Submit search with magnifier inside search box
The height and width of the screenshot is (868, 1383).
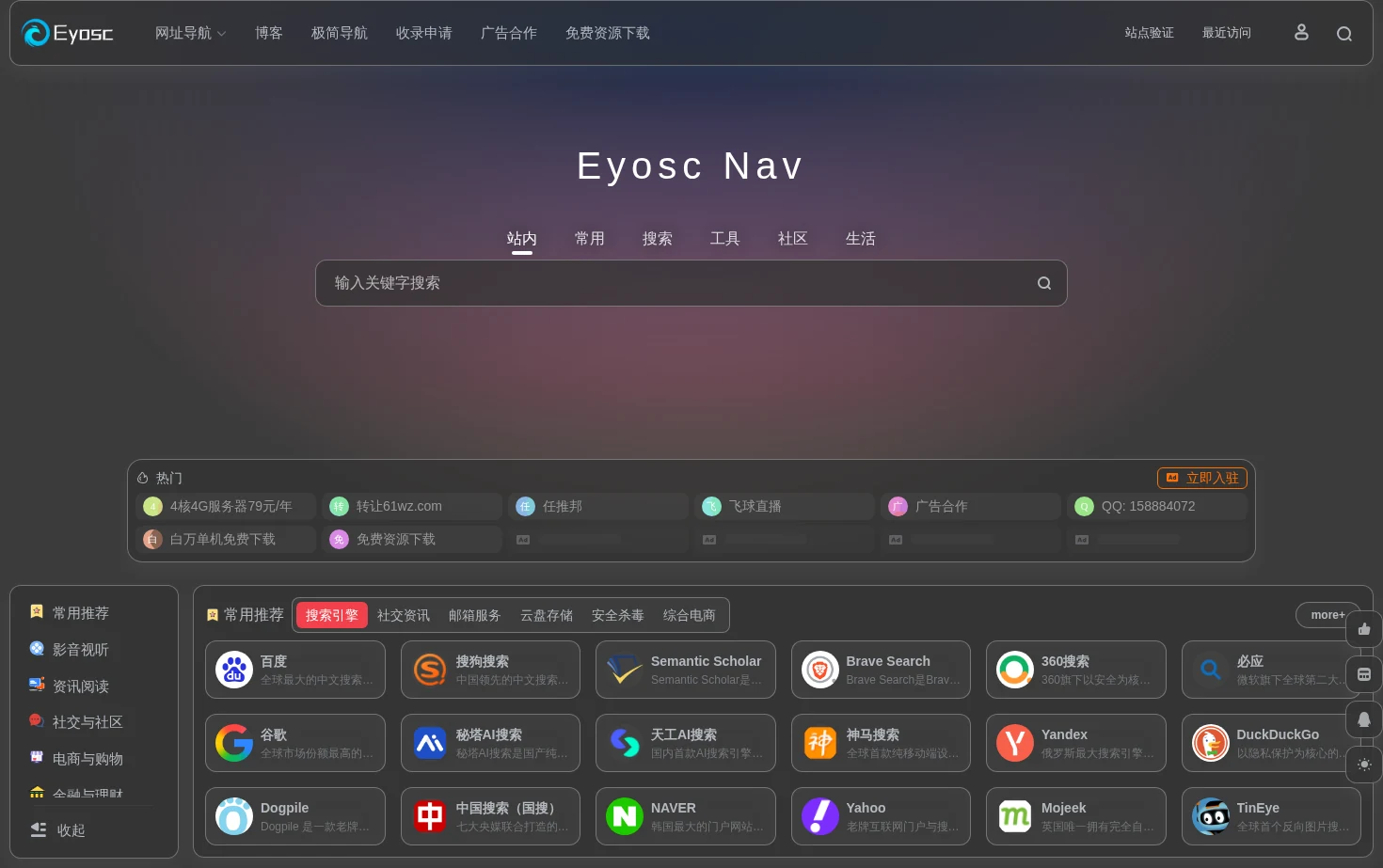1044,283
